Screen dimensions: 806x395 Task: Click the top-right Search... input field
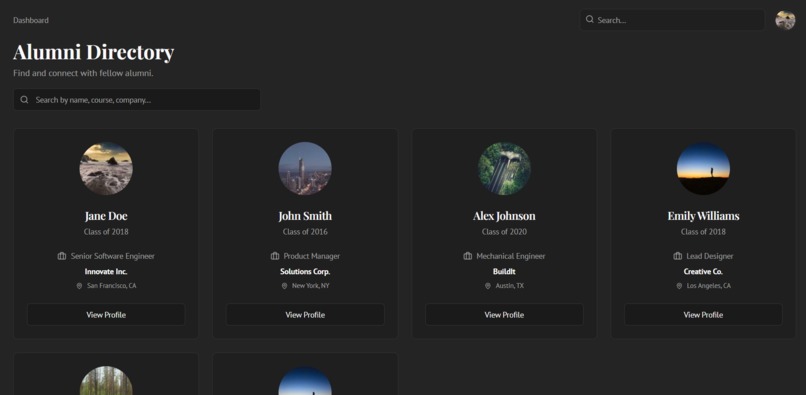pyautogui.click(x=672, y=20)
